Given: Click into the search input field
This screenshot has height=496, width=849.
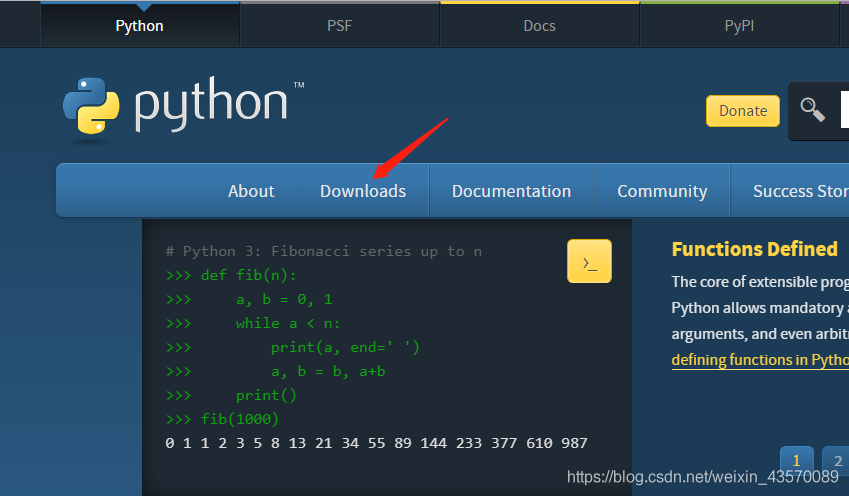Looking at the screenshot, I should click(x=845, y=110).
